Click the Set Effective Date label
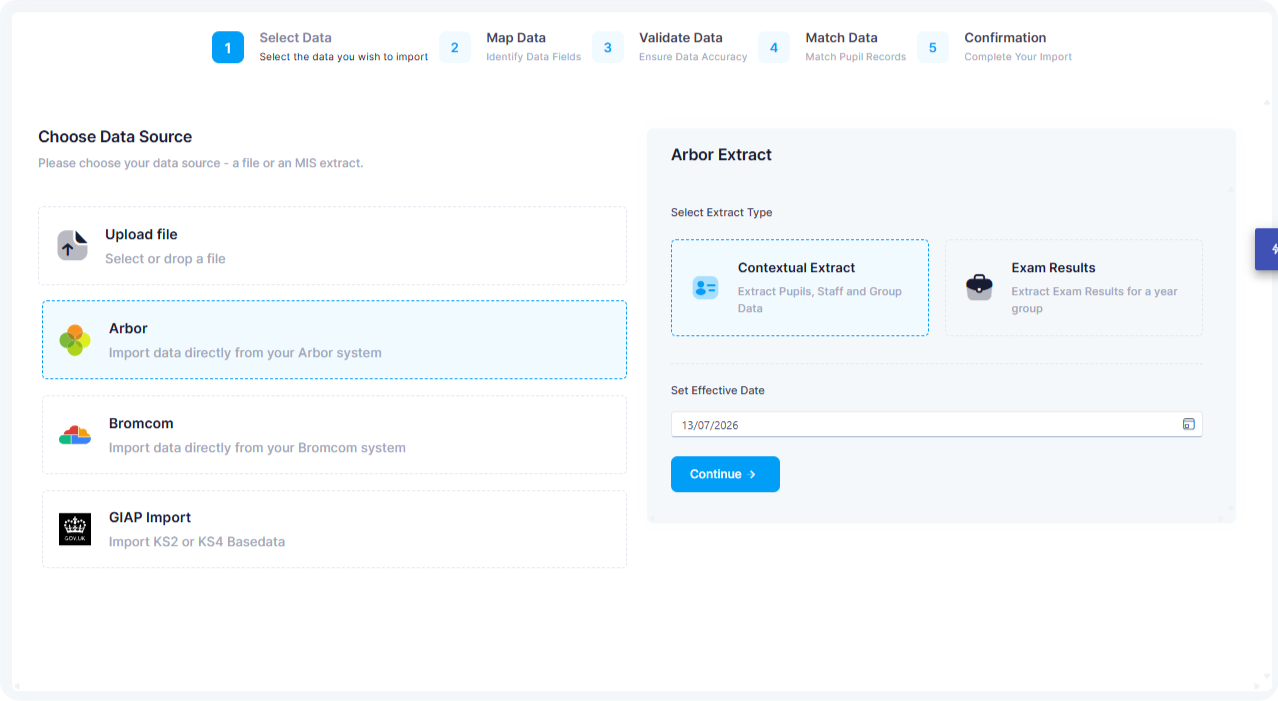The height and width of the screenshot is (701, 1278). [717, 391]
